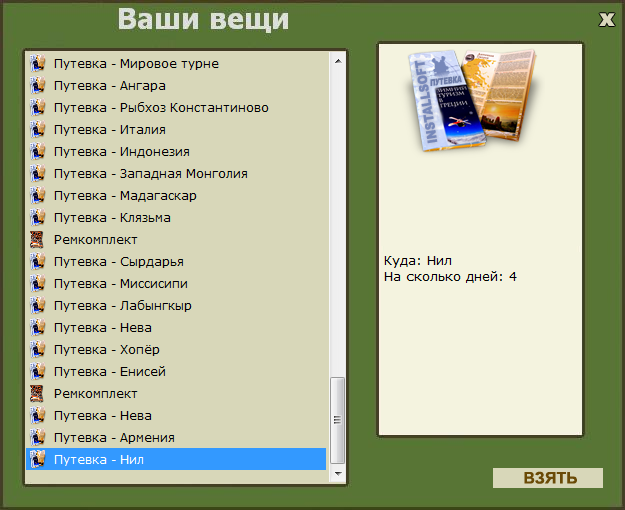Choose Путевка - Западная Монголия
Screen dimensions: 625x510
click(x=176, y=173)
